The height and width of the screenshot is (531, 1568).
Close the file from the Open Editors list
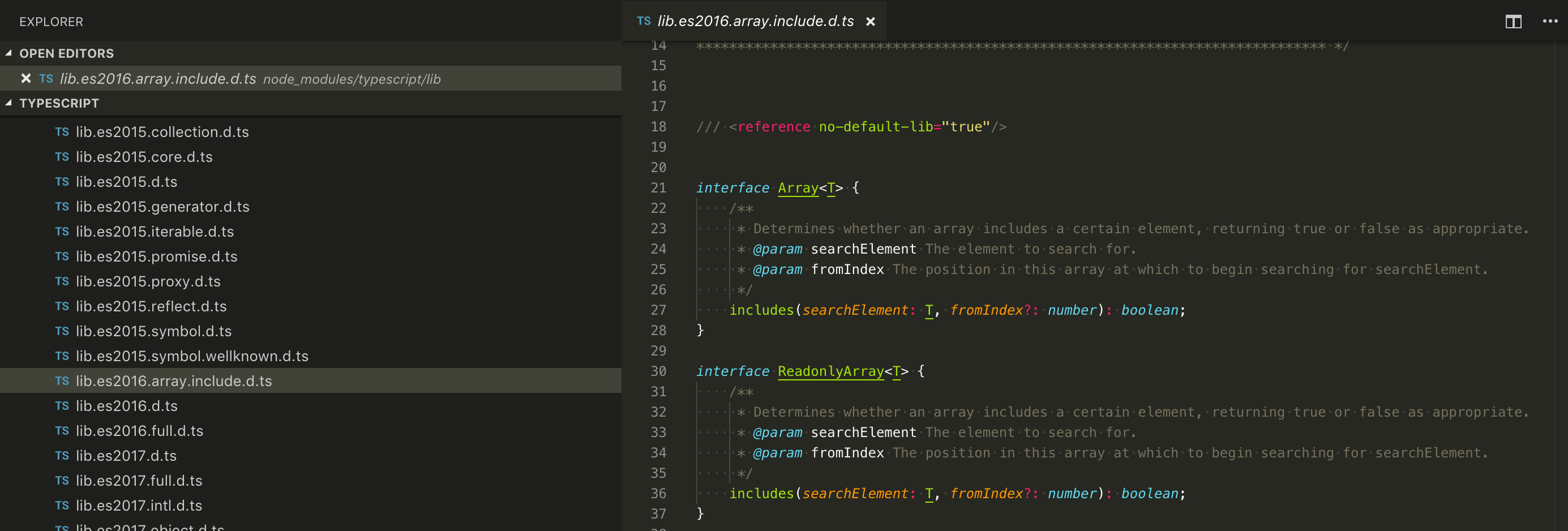pyautogui.click(x=25, y=79)
